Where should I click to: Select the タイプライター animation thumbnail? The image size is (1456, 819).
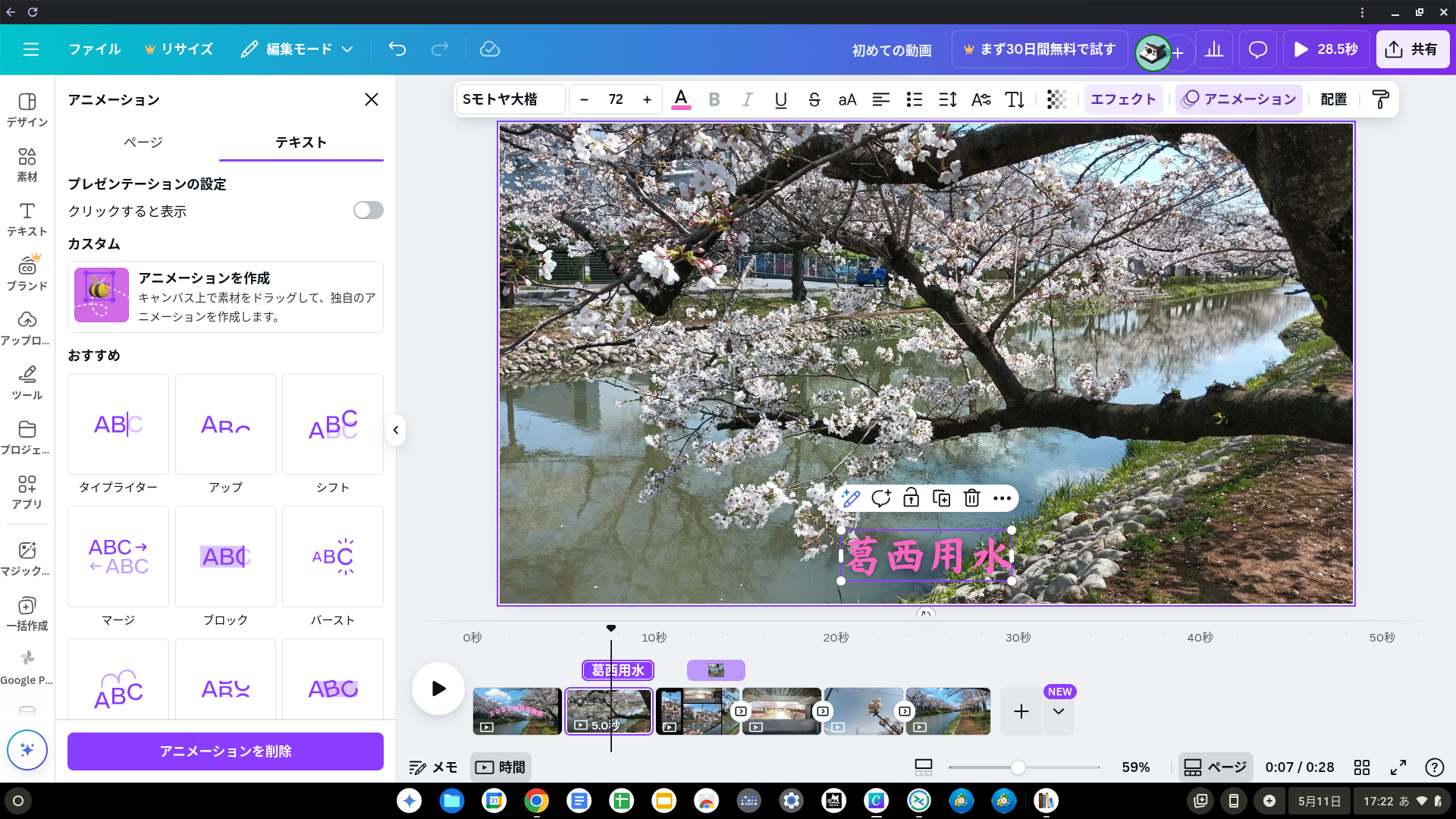(x=118, y=425)
